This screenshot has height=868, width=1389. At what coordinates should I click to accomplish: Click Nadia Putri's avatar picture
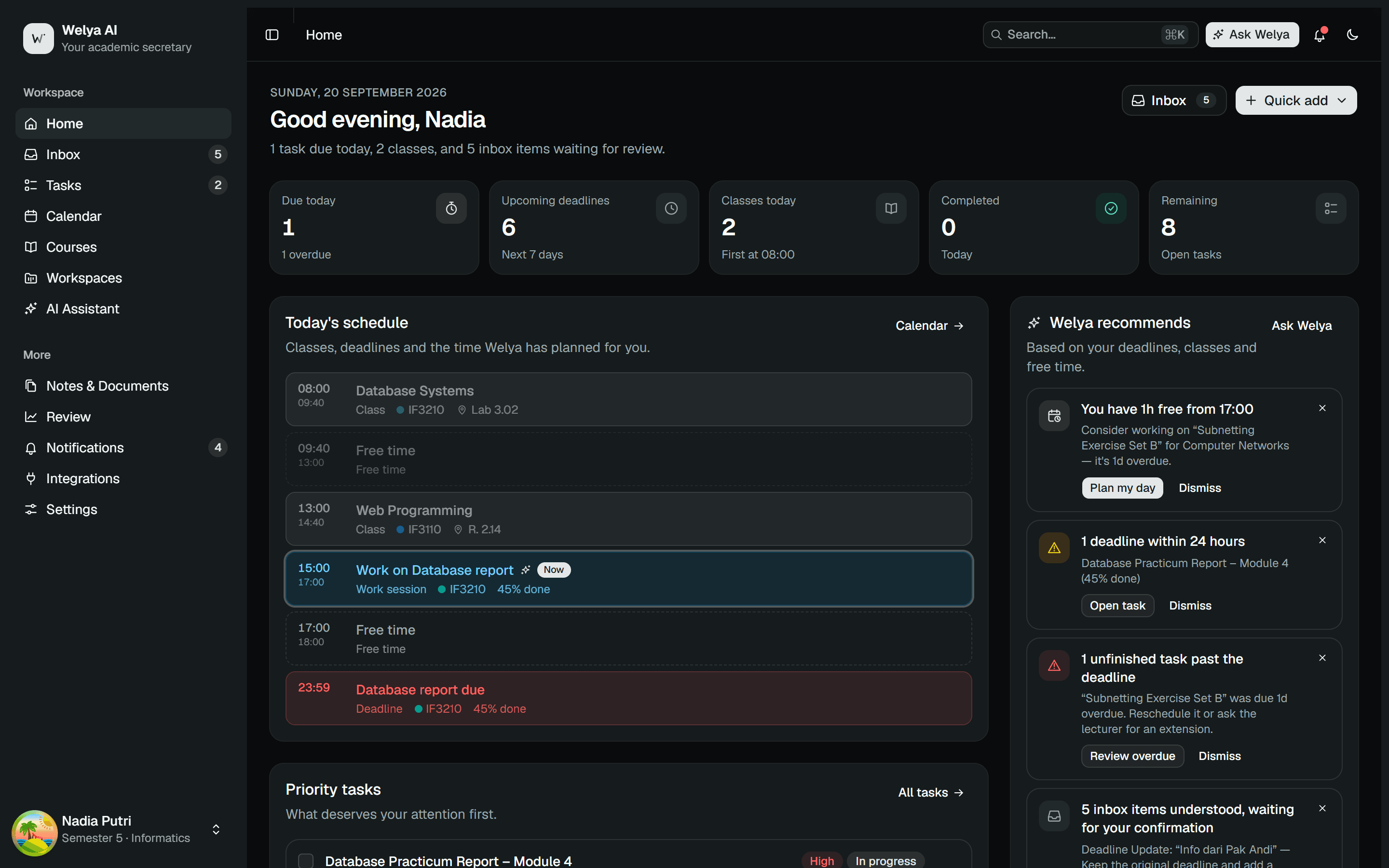pyautogui.click(x=34, y=832)
